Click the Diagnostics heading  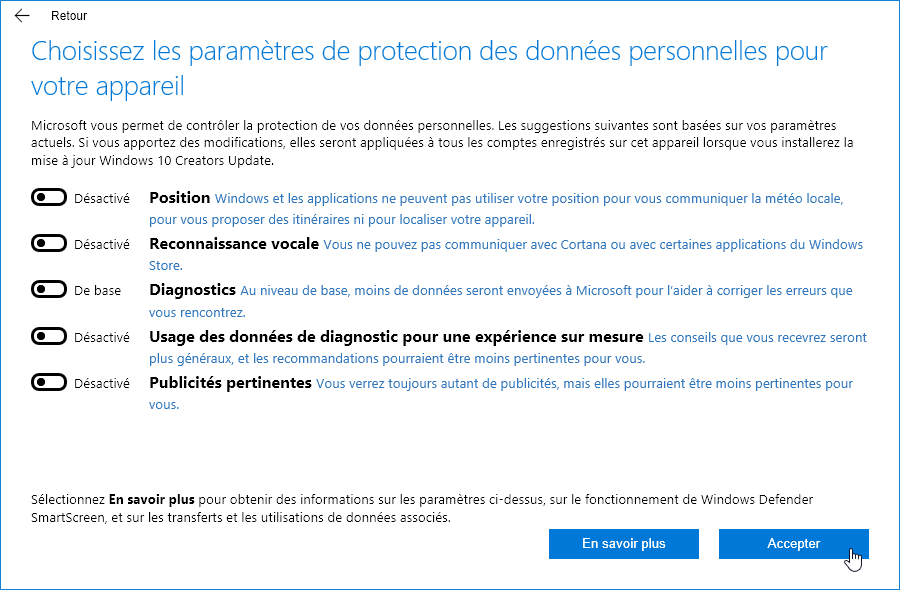pyautogui.click(x=192, y=290)
